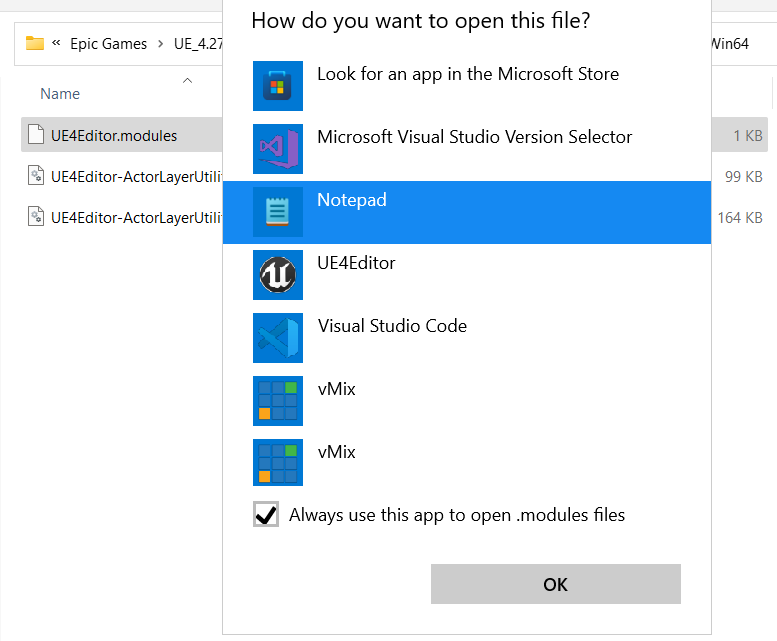Click the yellow folder icon in address bar
The image size is (777, 641).
click(35, 44)
